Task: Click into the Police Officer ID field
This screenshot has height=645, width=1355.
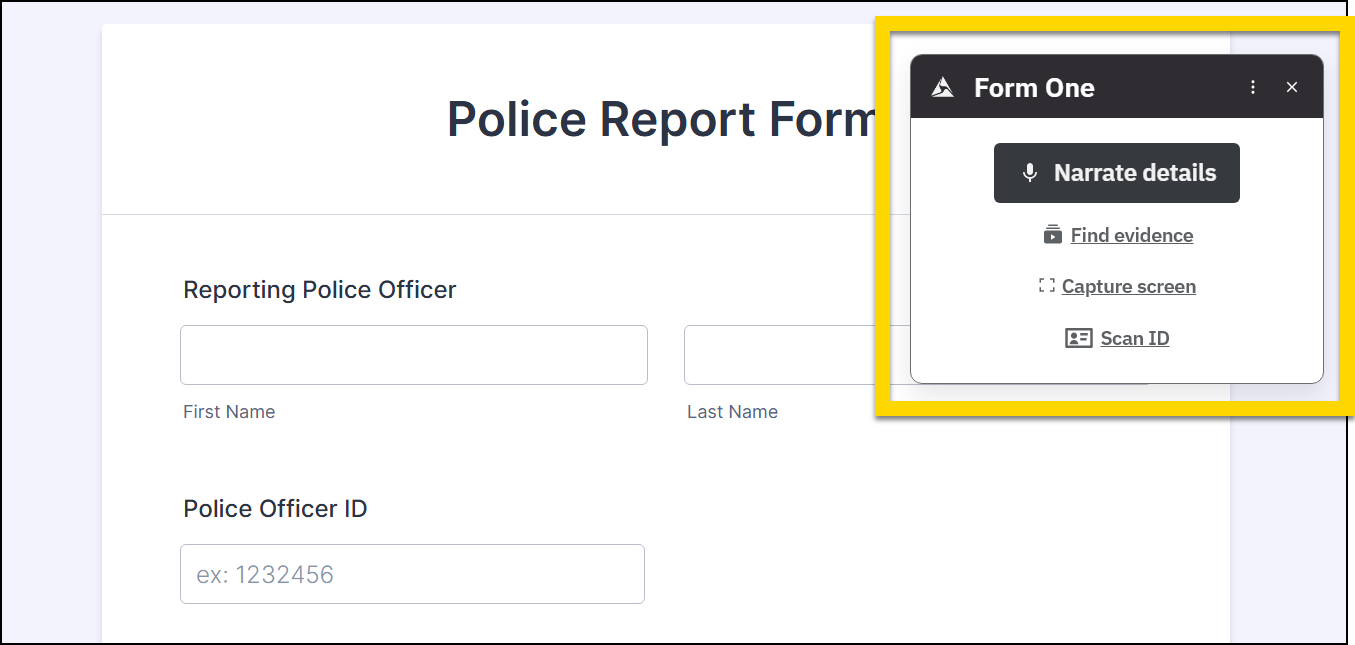Action: [x=412, y=574]
